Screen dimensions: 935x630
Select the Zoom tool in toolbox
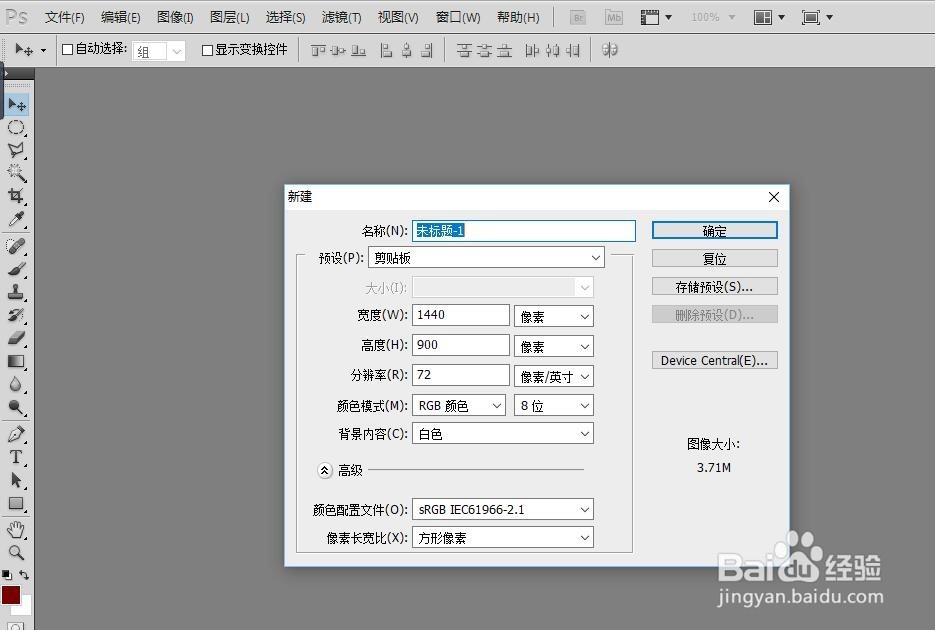coord(16,553)
